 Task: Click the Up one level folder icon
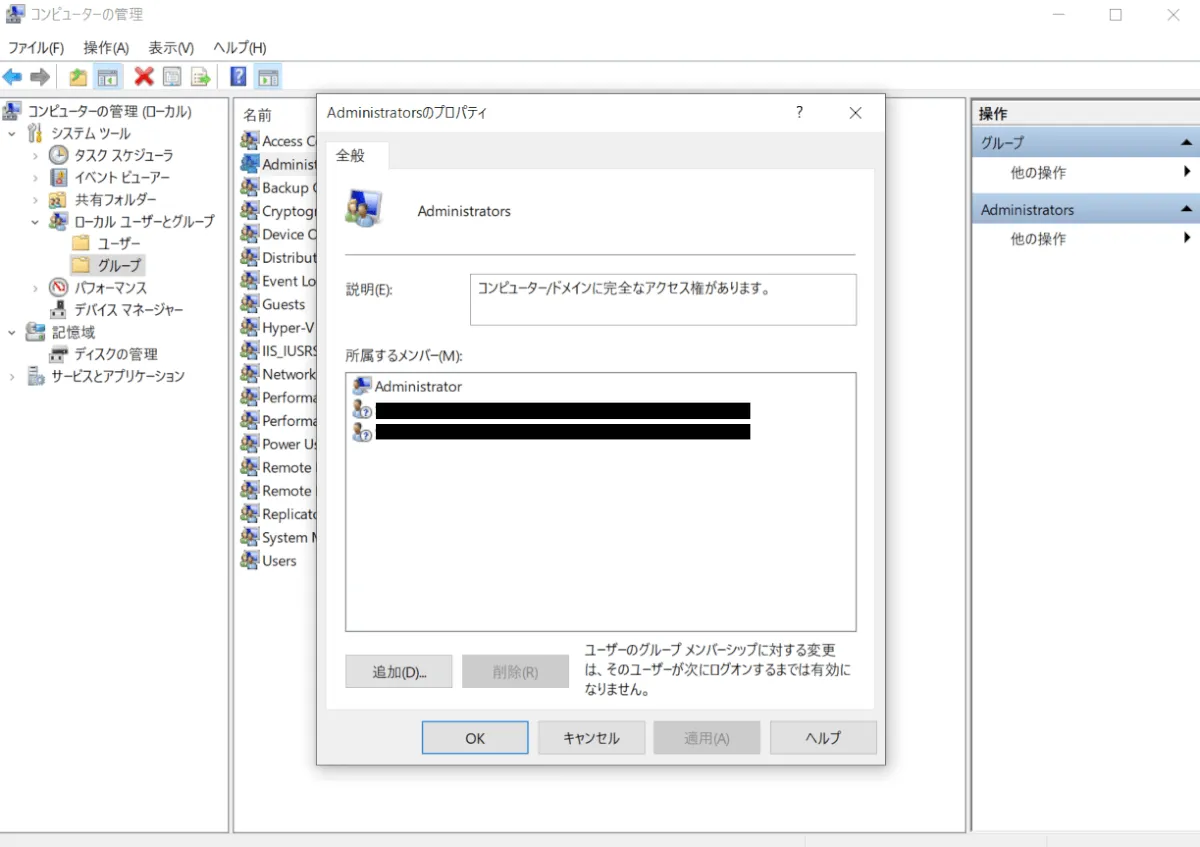(x=78, y=77)
